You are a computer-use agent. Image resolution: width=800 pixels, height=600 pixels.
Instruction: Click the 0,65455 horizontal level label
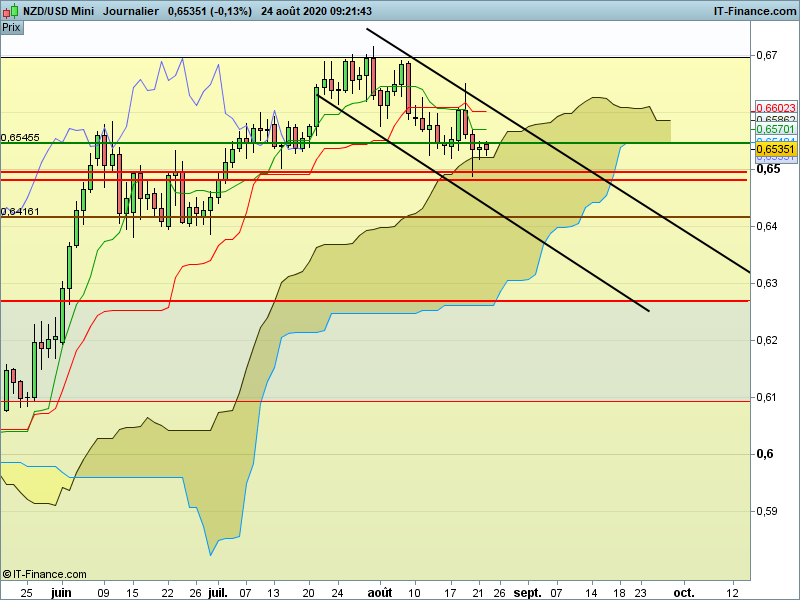[20, 137]
